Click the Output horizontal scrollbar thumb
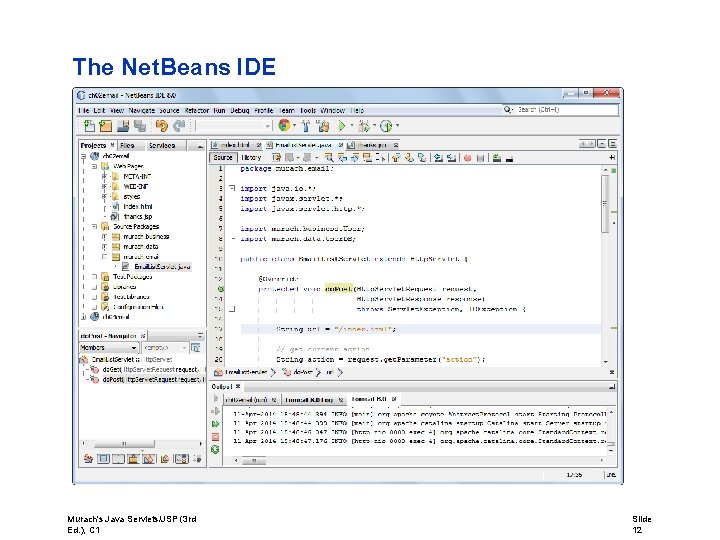720x540 pixels. (254, 460)
